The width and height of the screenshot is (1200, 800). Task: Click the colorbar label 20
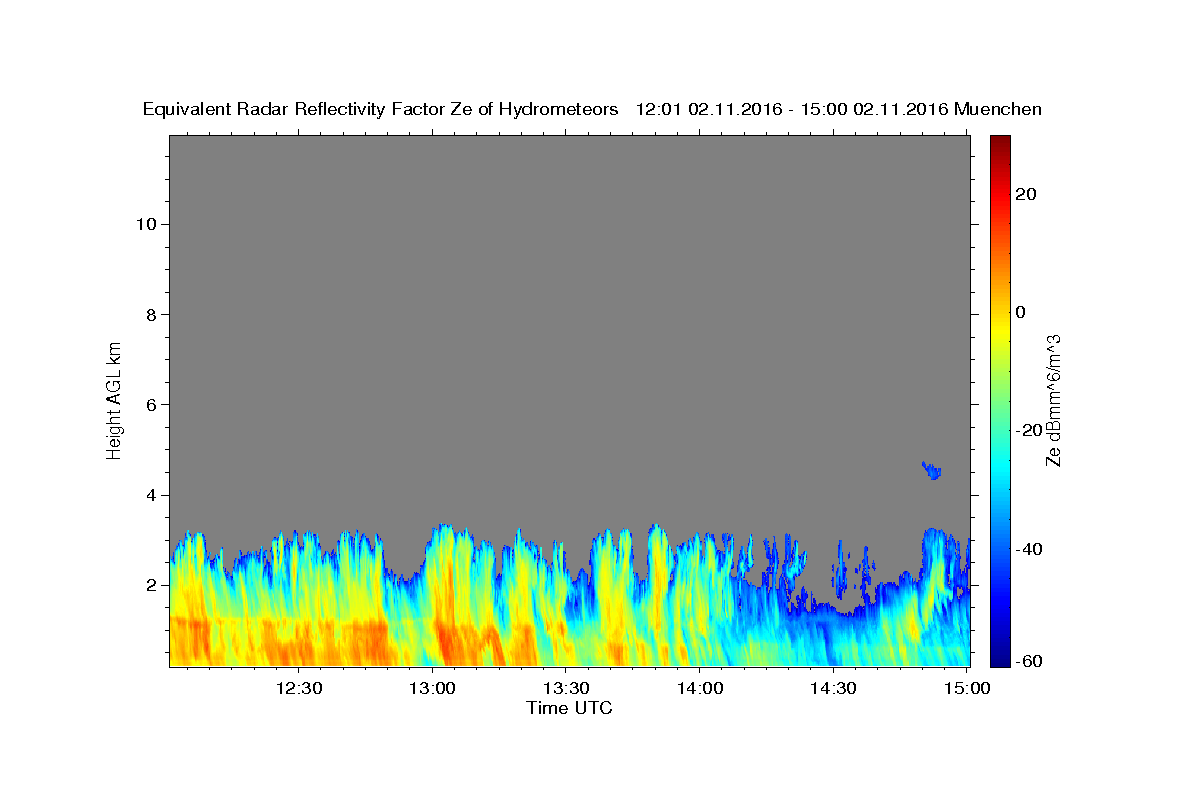1028,194
